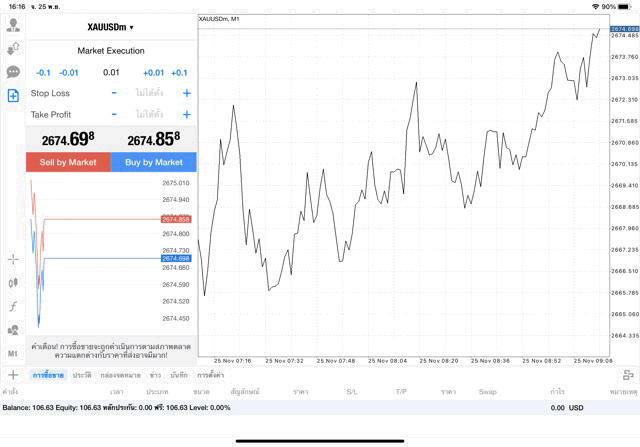Switch to the ประวัติ tab
The height and width of the screenshot is (447, 640).
(82, 374)
